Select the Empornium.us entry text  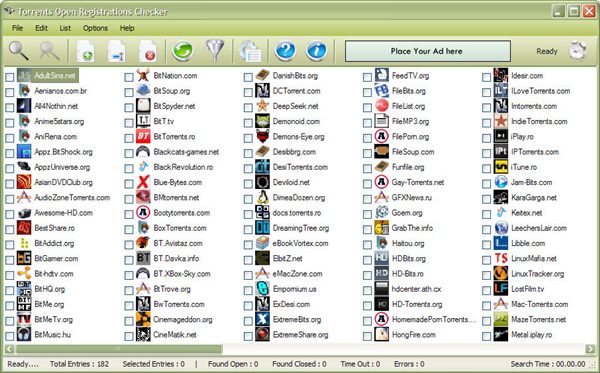point(295,289)
